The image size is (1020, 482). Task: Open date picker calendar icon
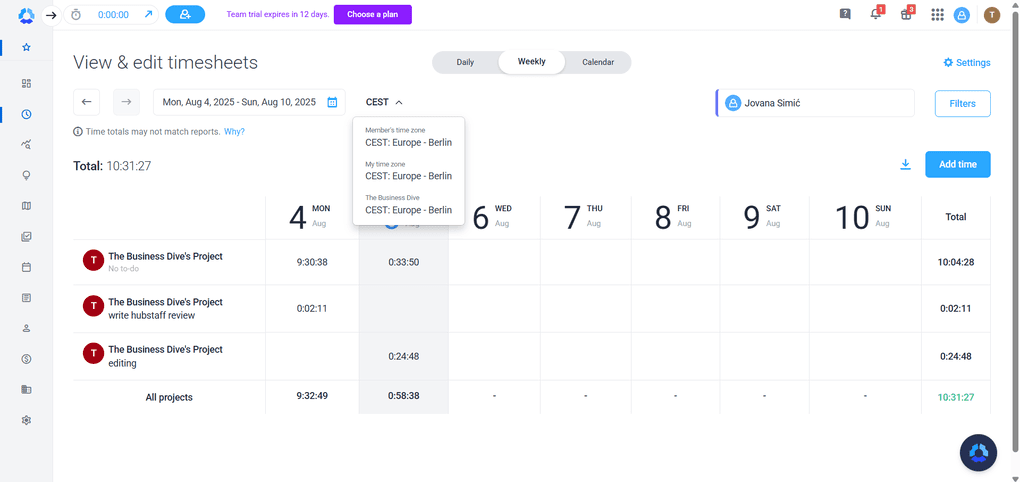click(x=332, y=102)
